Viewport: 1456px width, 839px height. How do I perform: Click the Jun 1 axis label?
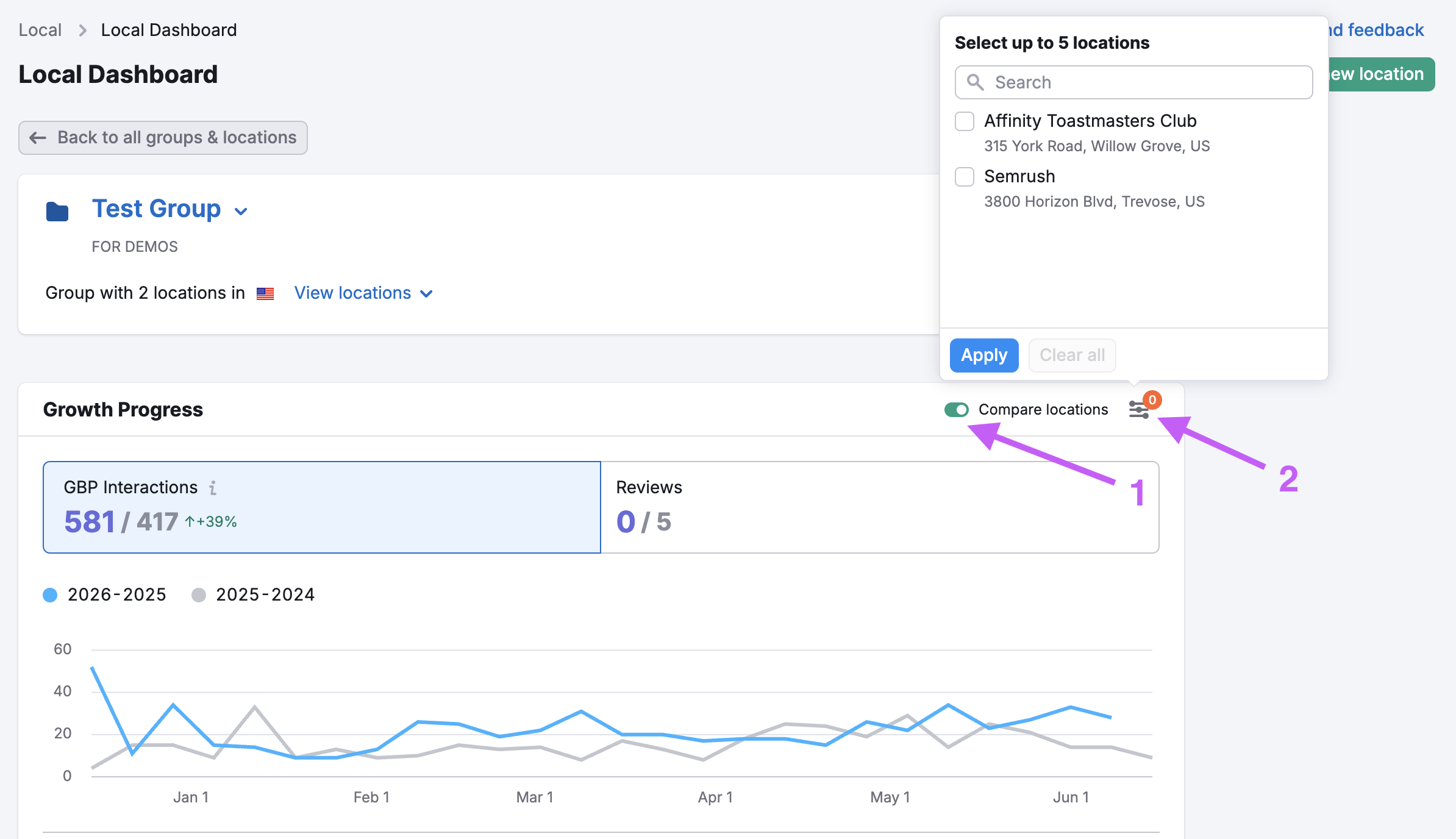click(x=1071, y=798)
